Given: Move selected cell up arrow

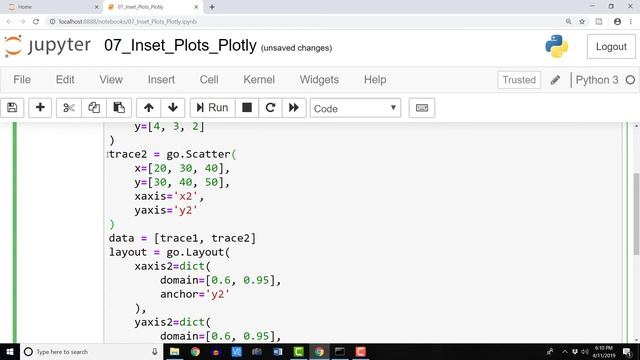Looking at the screenshot, I should (149, 108).
